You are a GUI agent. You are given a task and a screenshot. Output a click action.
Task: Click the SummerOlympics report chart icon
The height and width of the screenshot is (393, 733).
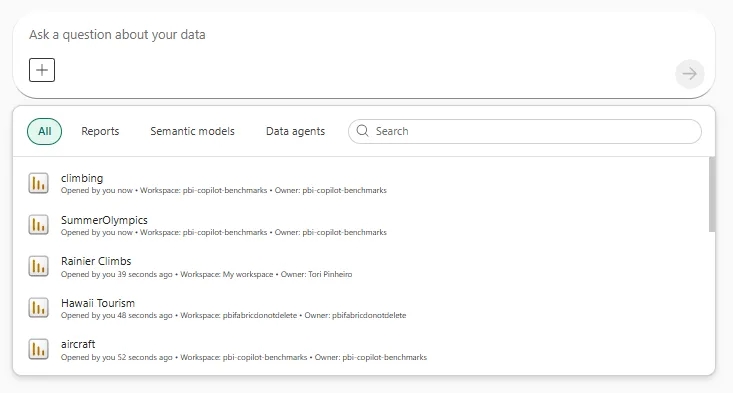38,225
